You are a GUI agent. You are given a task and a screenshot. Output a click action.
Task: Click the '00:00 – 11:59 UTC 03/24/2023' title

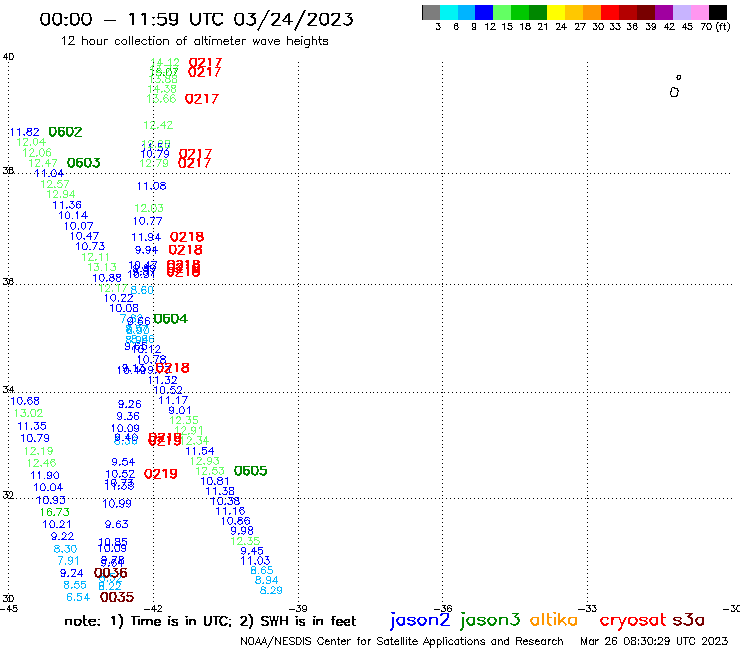(196, 19)
